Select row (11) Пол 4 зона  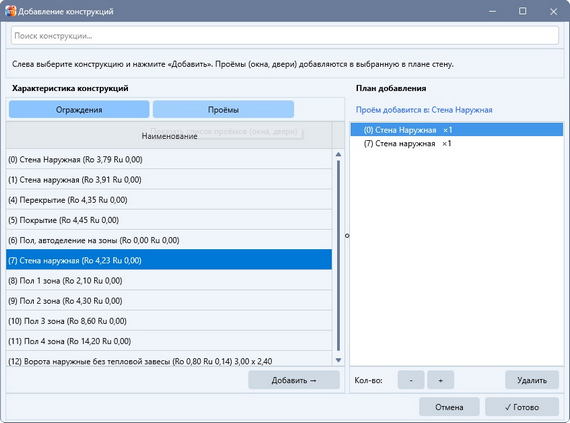pyautogui.click(x=169, y=341)
